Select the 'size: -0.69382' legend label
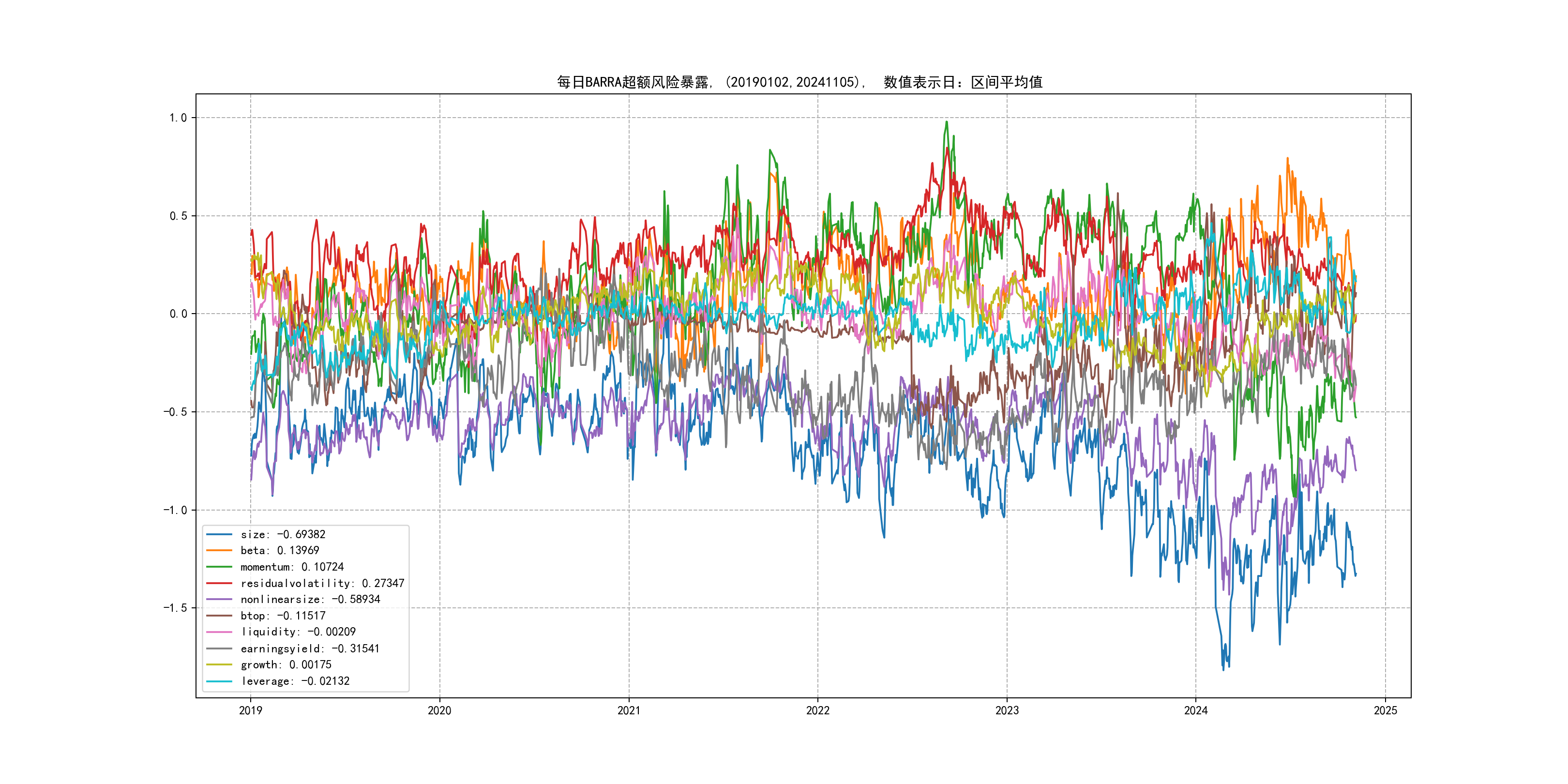The height and width of the screenshot is (784, 1568). (x=283, y=534)
